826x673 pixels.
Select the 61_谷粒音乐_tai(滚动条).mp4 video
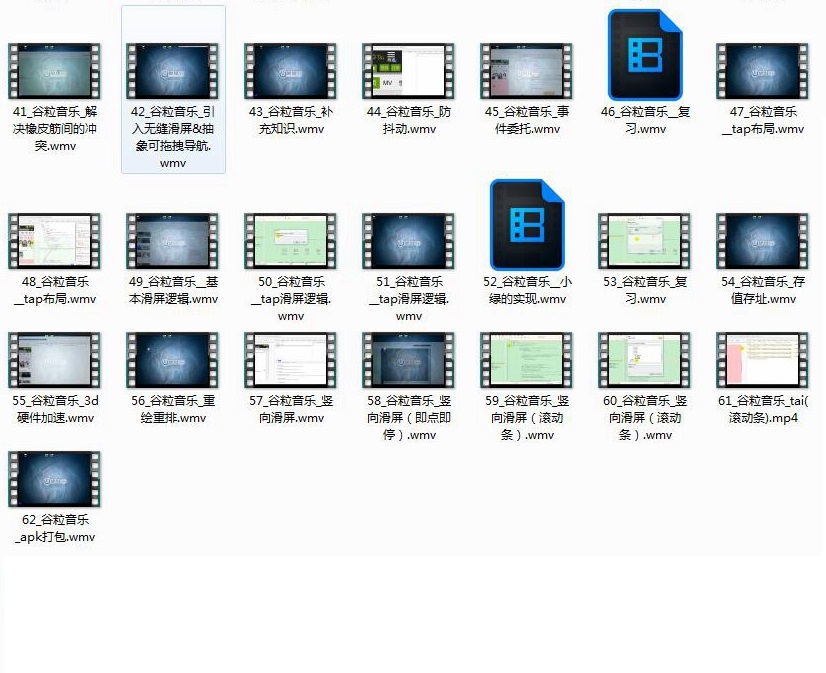pos(762,361)
